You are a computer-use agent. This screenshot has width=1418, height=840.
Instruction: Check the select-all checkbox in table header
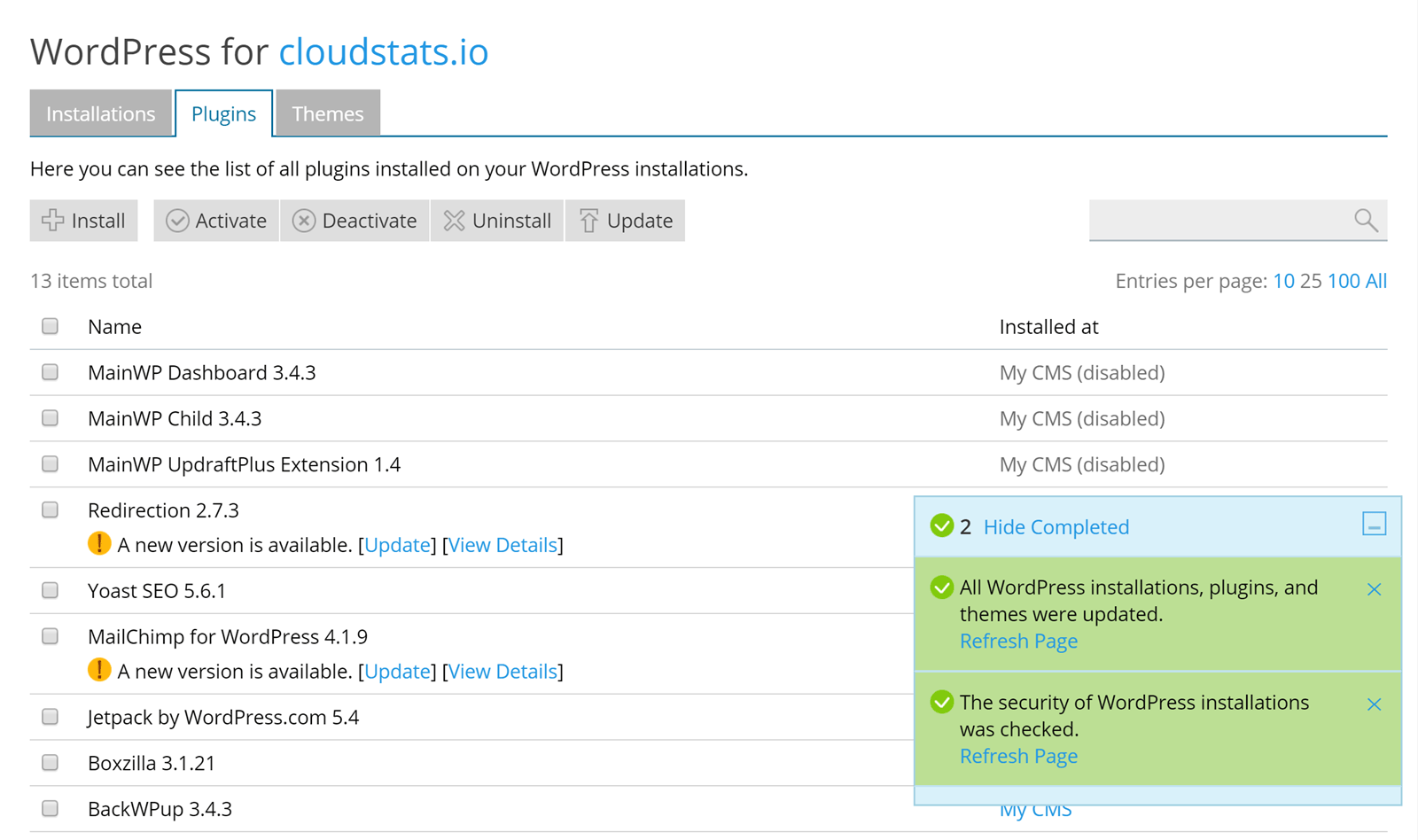point(50,326)
